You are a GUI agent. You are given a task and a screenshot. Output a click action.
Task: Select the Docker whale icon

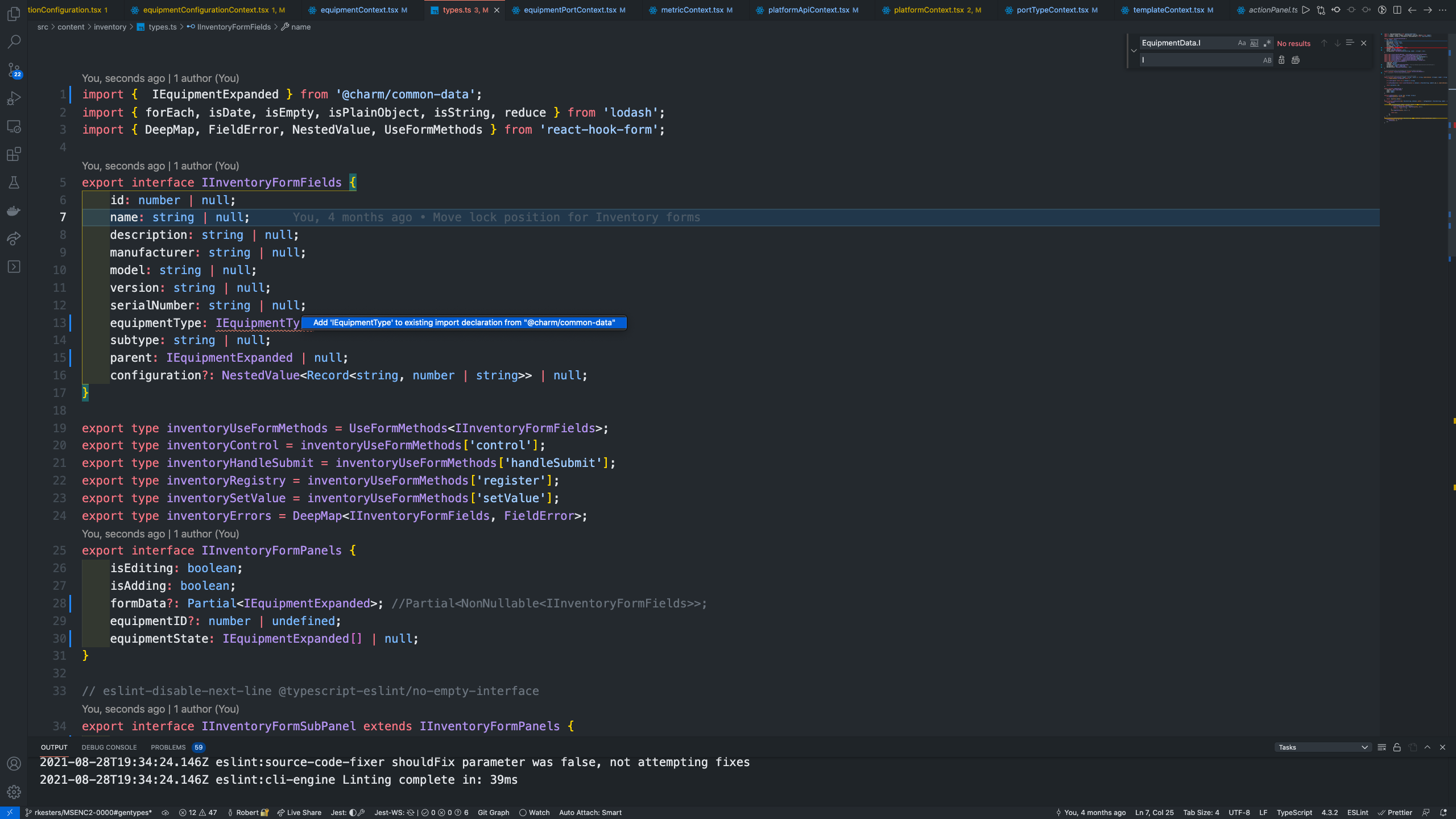tap(14, 210)
